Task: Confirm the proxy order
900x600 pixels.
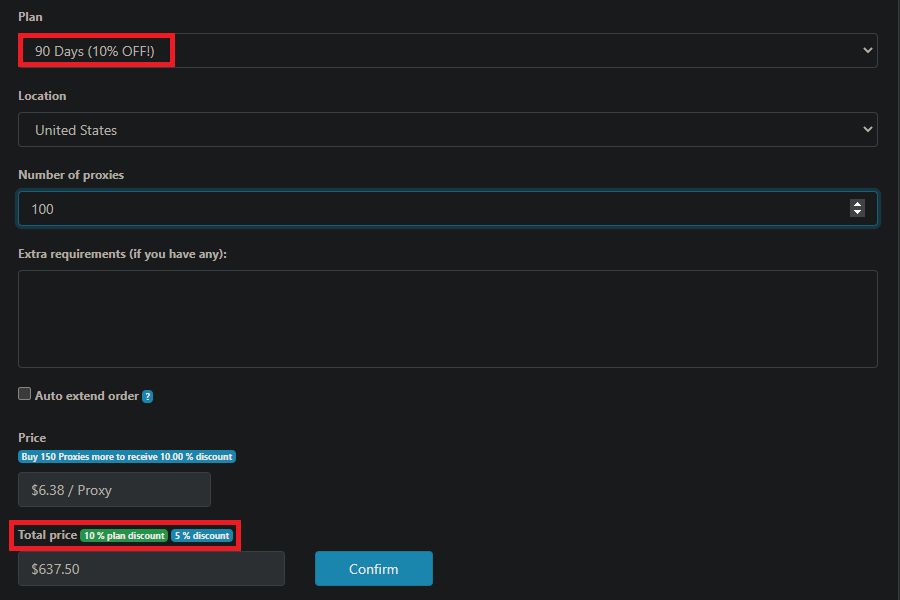Action: coord(374,568)
